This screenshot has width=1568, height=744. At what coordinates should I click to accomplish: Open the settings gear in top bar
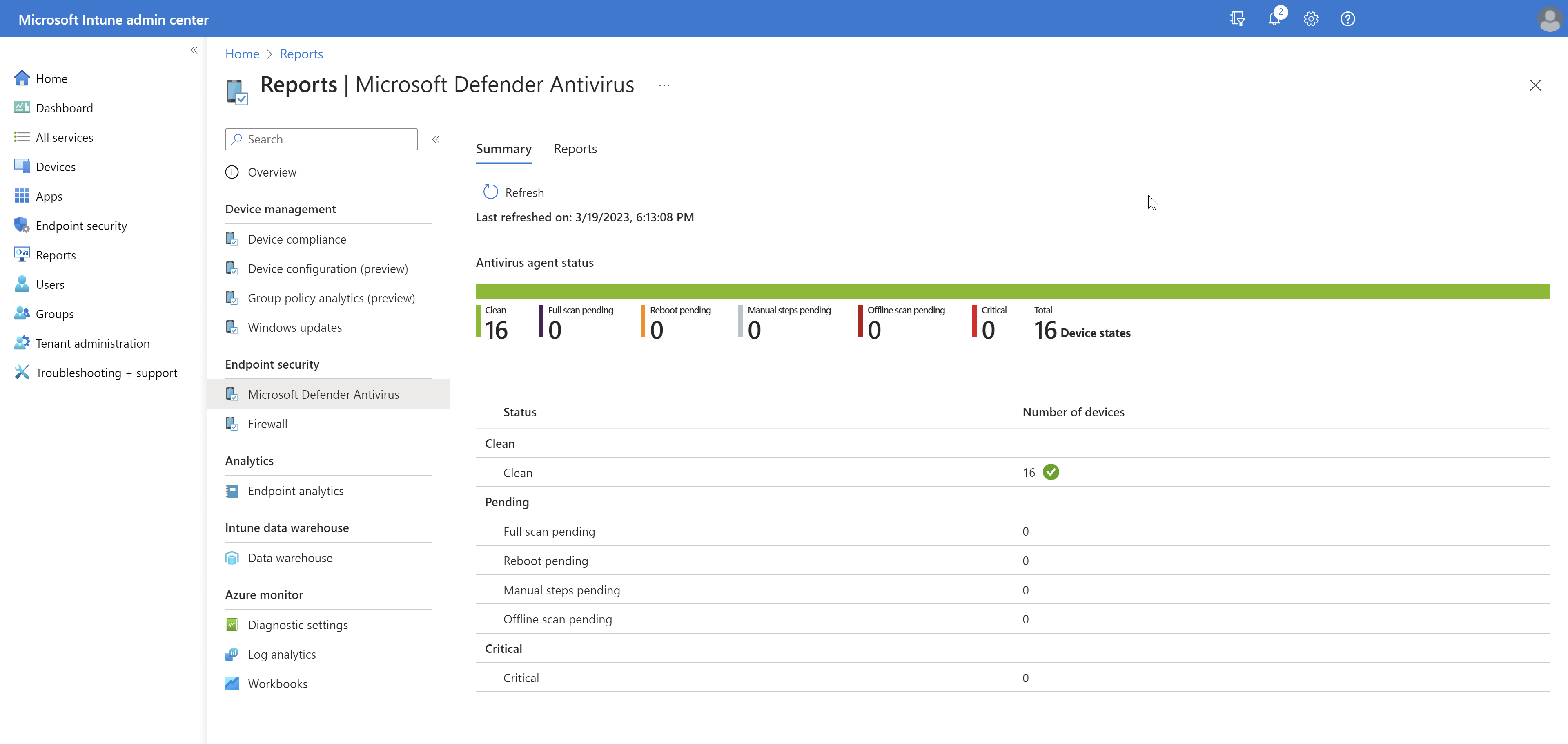(x=1311, y=19)
